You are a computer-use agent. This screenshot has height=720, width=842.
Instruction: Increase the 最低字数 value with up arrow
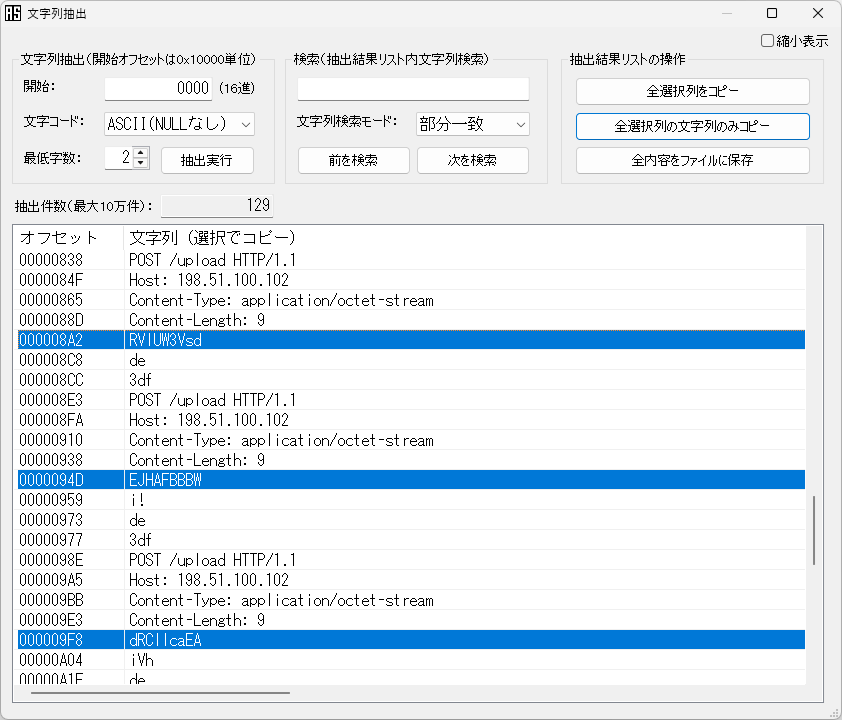point(141,153)
